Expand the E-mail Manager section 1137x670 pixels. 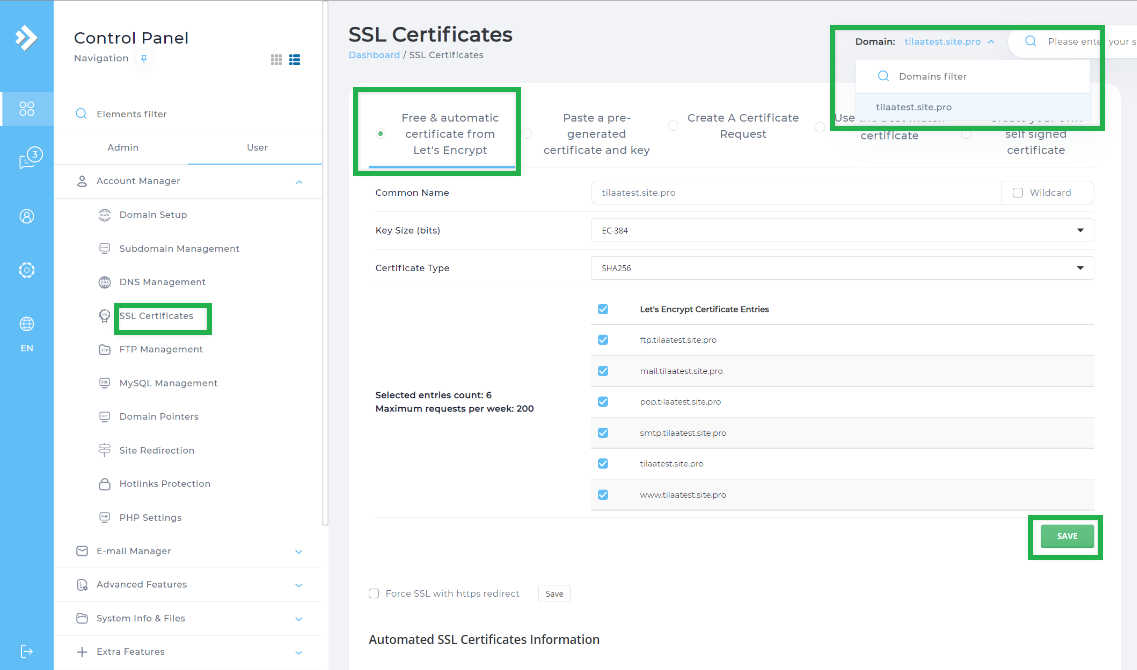click(x=299, y=552)
